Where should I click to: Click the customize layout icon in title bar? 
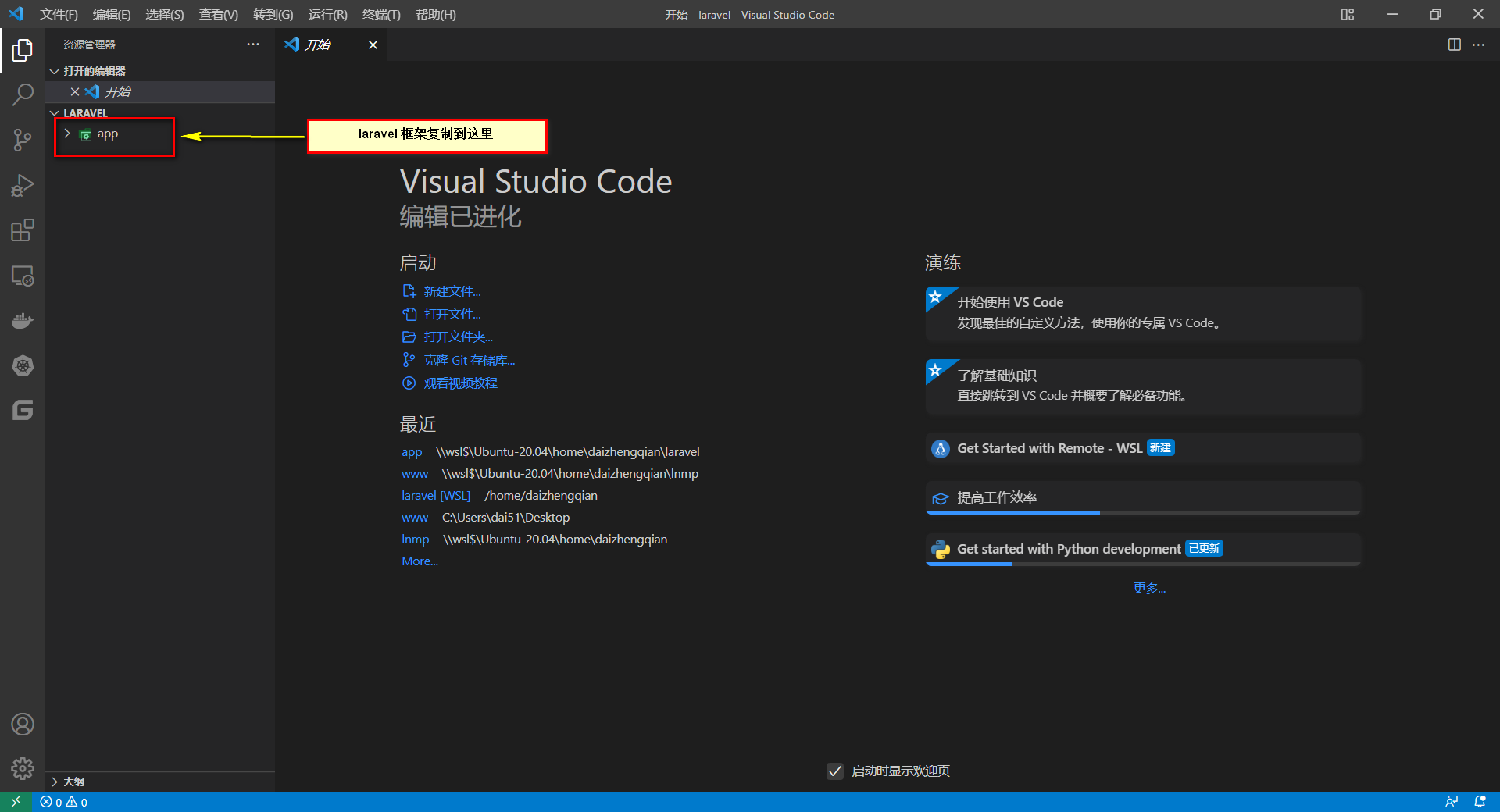[1348, 14]
